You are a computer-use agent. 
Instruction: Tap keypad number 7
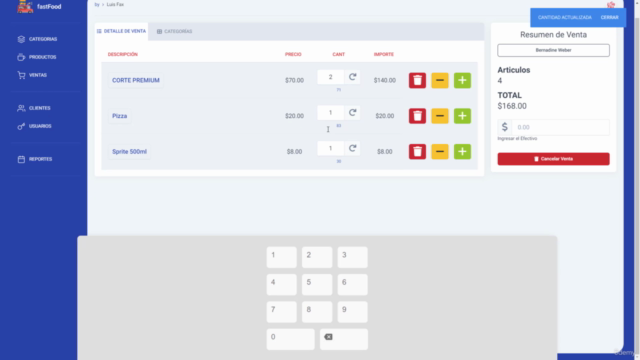tap(282, 312)
